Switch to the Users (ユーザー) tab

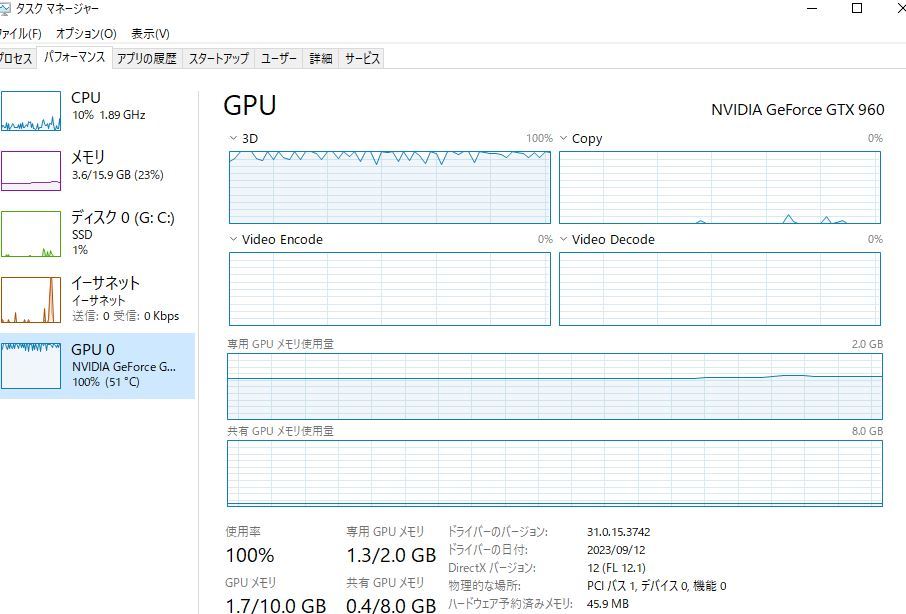(x=279, y=59)
